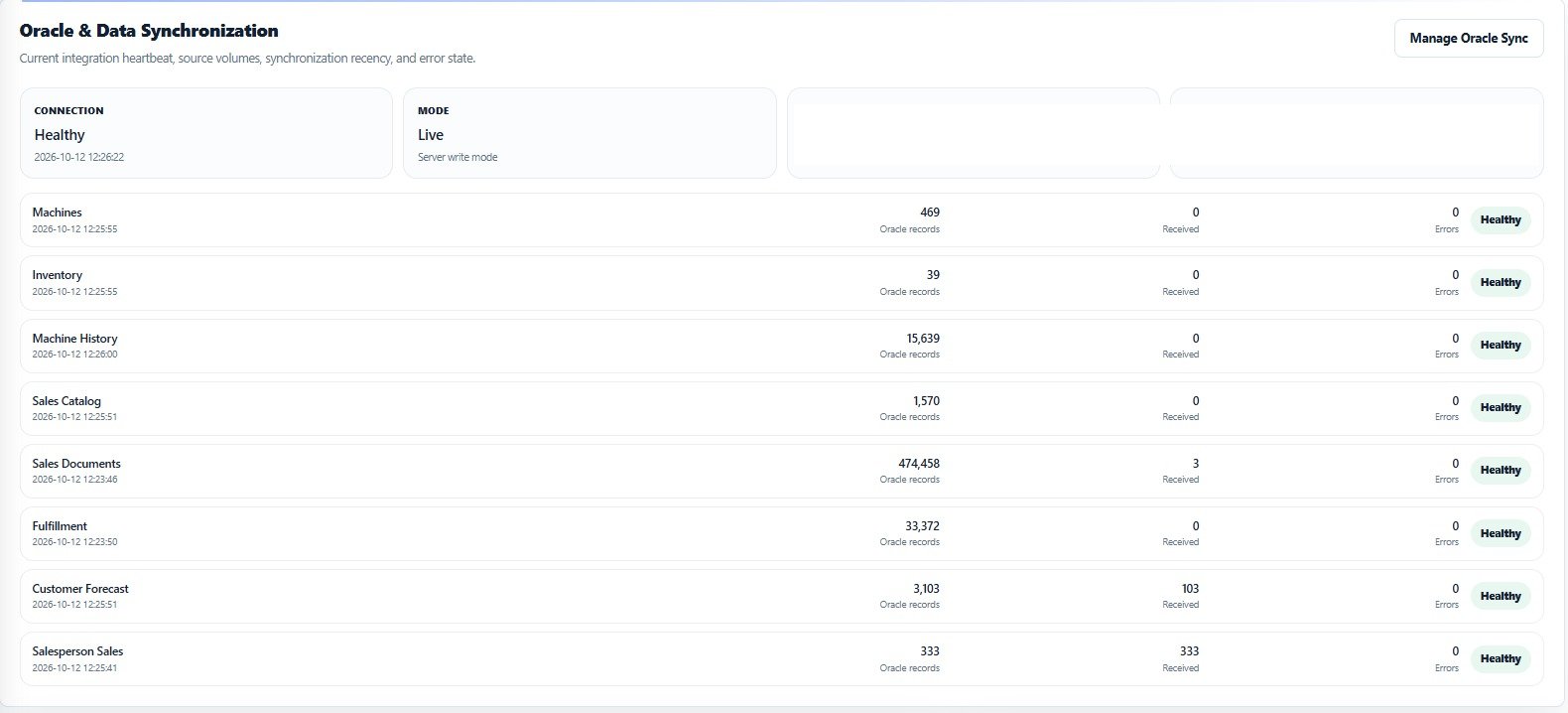Open the Manage Oracle Sync button

1469,39
